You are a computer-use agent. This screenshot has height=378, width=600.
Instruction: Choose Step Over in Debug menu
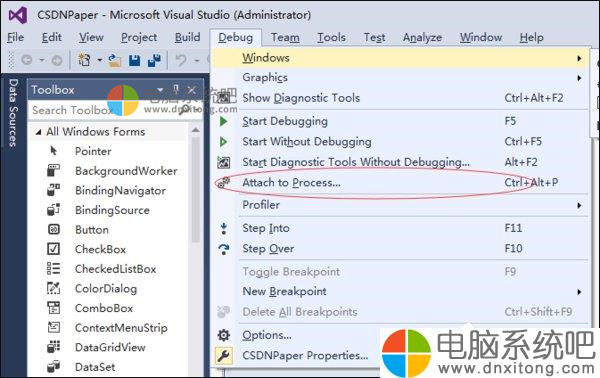401,249
